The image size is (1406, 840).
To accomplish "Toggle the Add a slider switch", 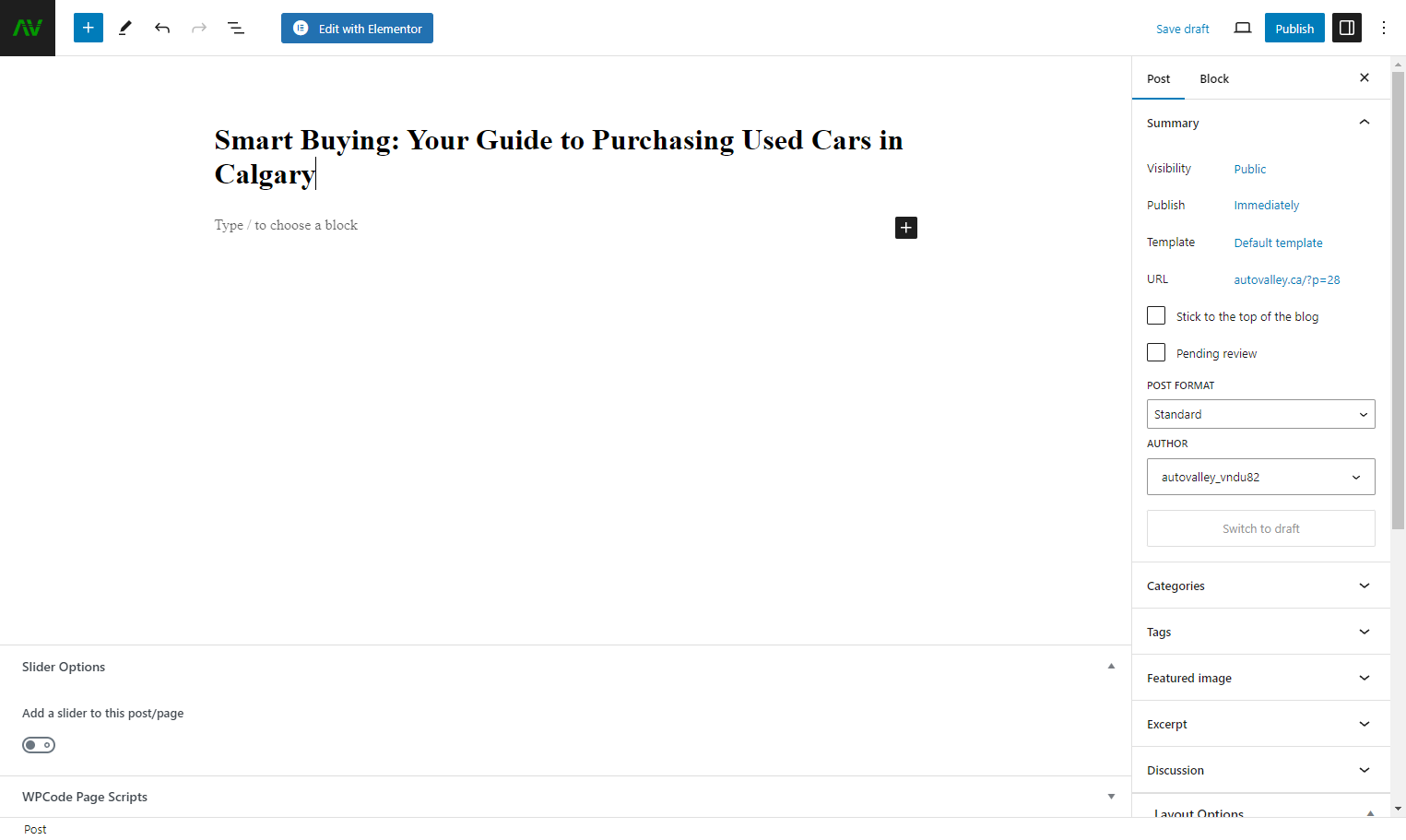I will point(39,745).
